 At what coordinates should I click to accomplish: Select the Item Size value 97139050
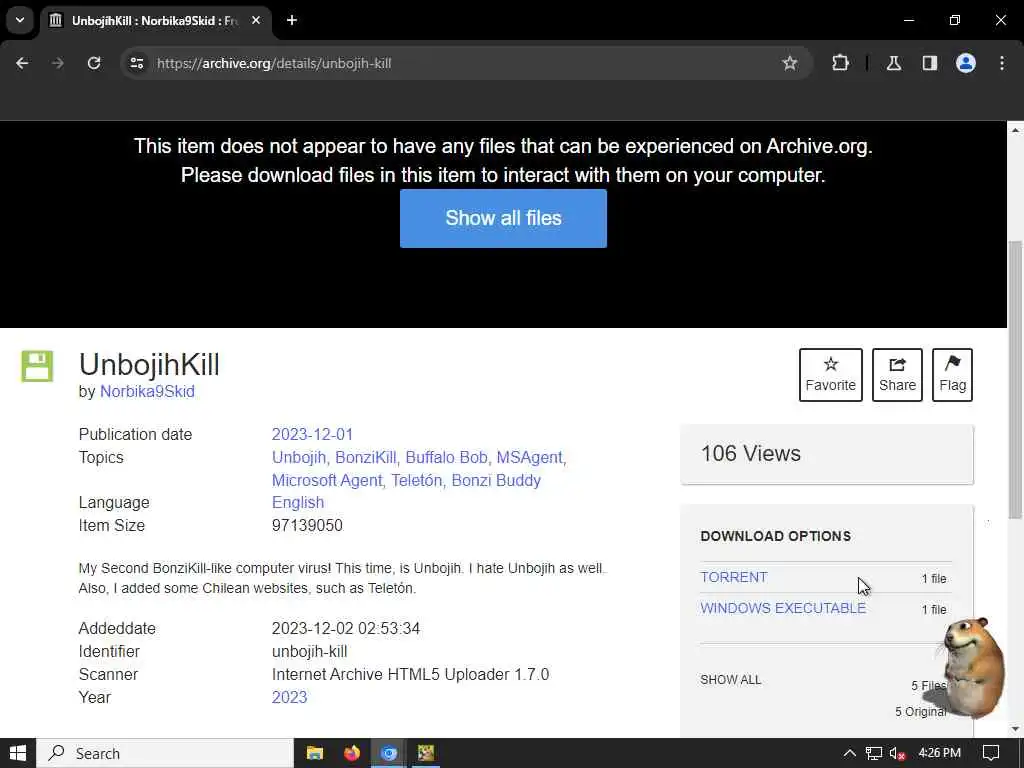(307, 525)
